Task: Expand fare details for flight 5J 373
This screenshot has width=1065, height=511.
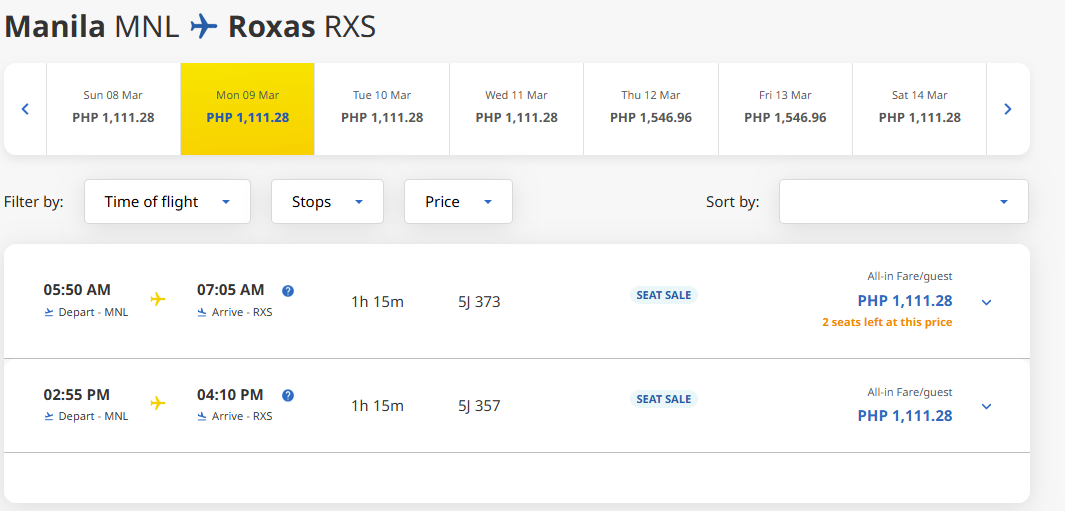Action: tap(986, 302)
